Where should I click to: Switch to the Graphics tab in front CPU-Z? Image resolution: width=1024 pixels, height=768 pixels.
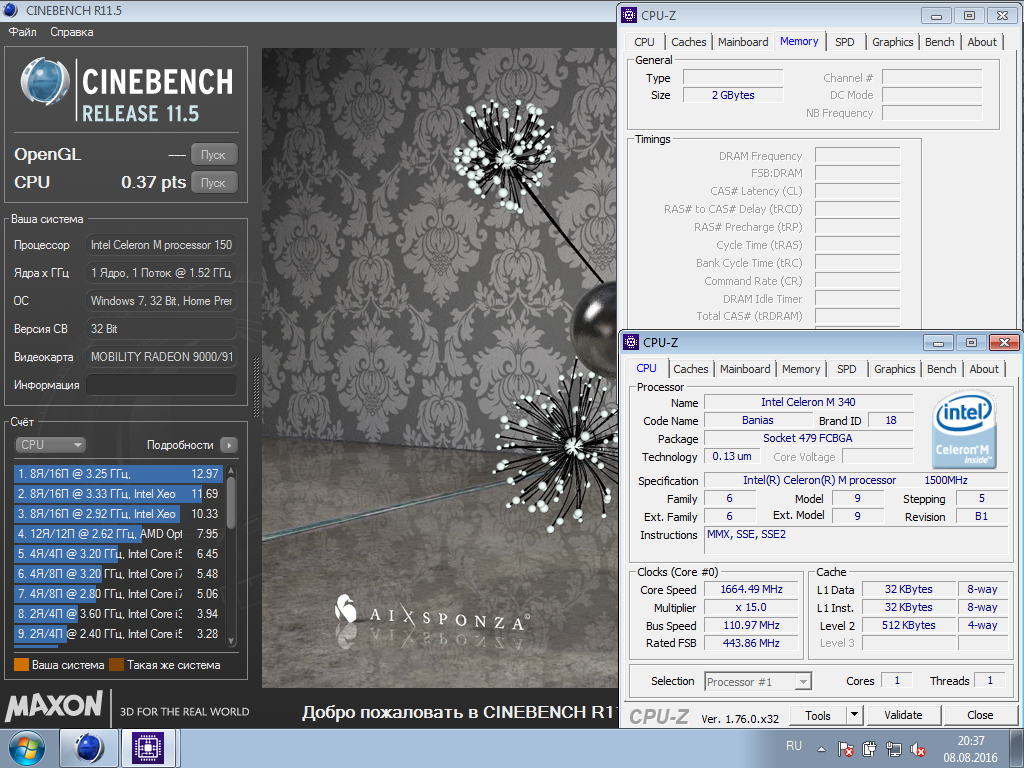[895, 369]
